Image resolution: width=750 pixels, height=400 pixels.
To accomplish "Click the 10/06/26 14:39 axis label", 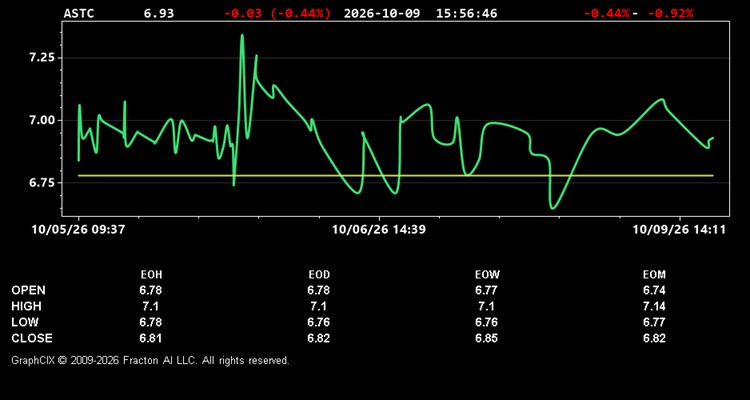I will click(379, 230).
